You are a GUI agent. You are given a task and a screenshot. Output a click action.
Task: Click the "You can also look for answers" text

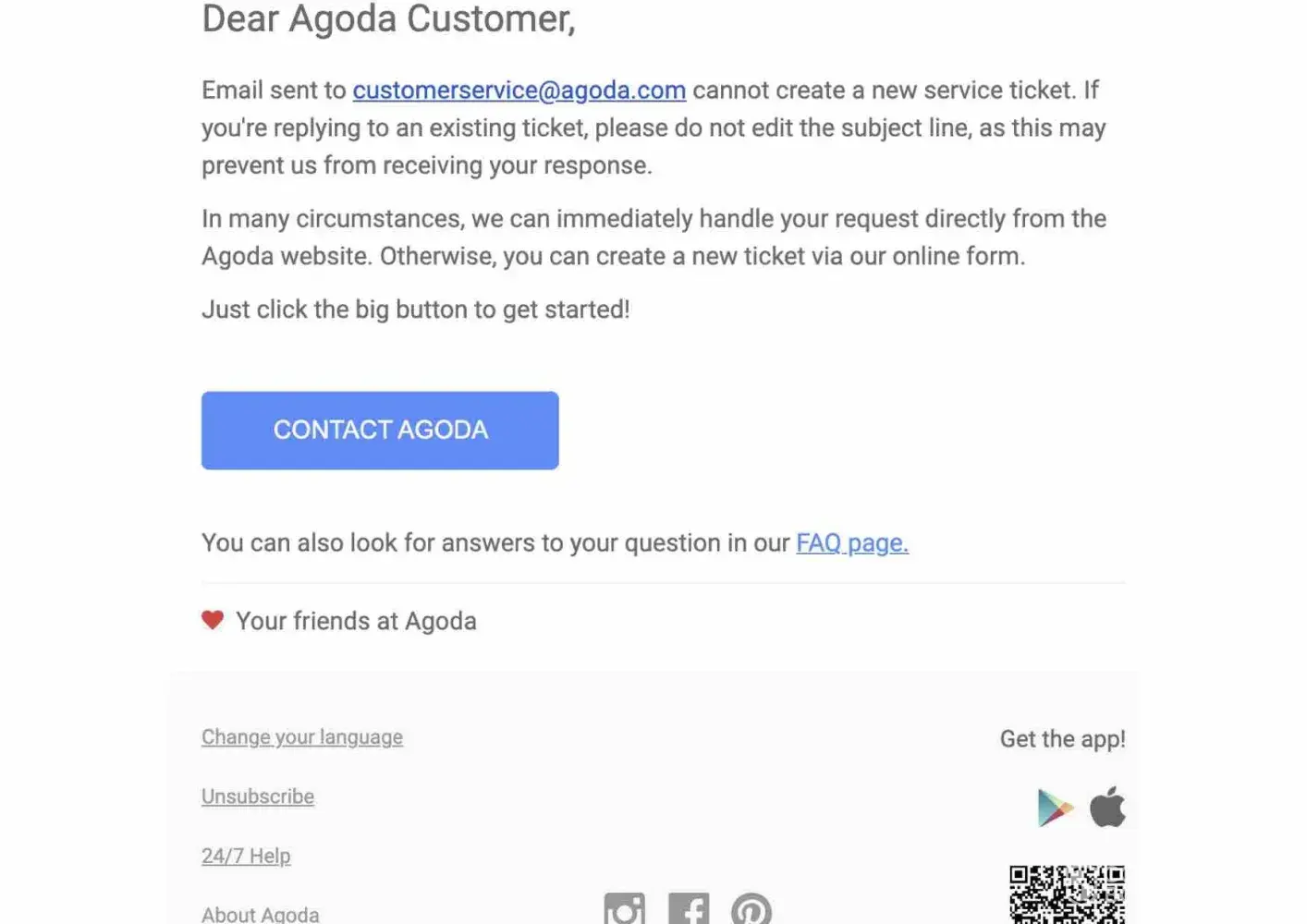tap(496, 543)
